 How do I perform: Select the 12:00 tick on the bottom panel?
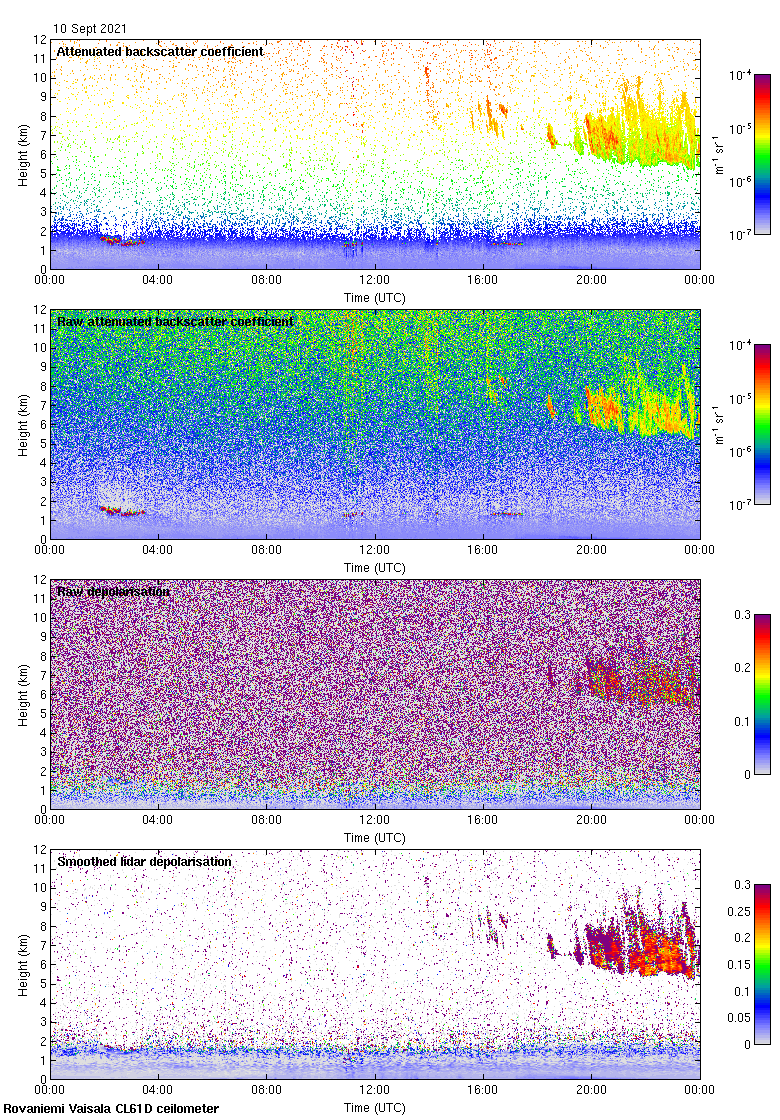pyautogui.click(x=375, y=1089)
